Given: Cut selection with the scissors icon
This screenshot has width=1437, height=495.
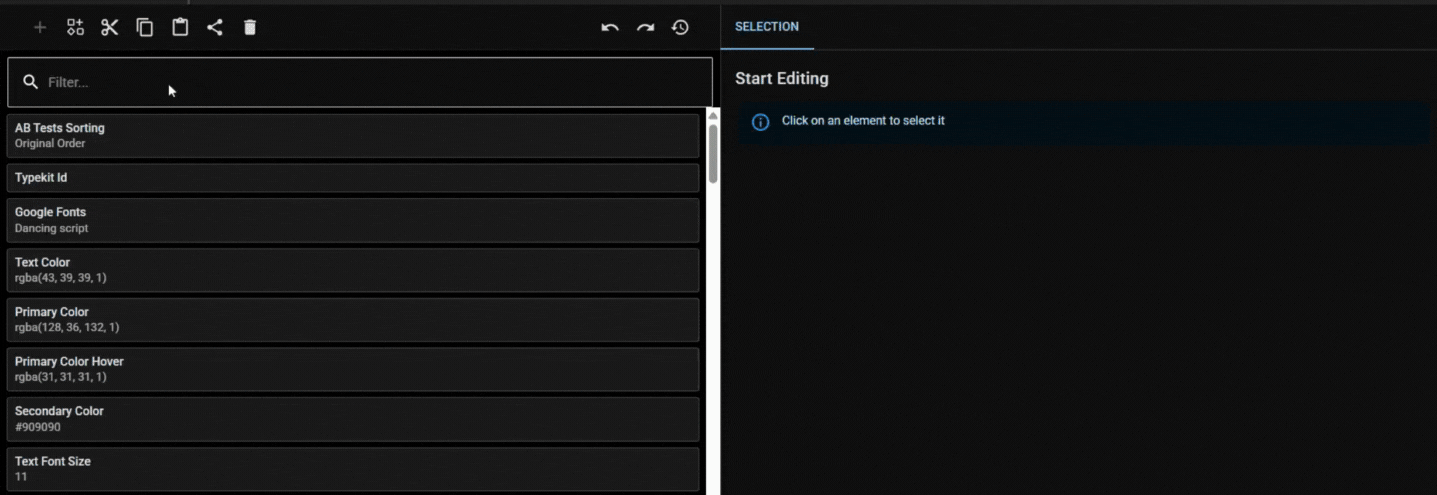Looking at the screenshot, I should tap(110, 27).
